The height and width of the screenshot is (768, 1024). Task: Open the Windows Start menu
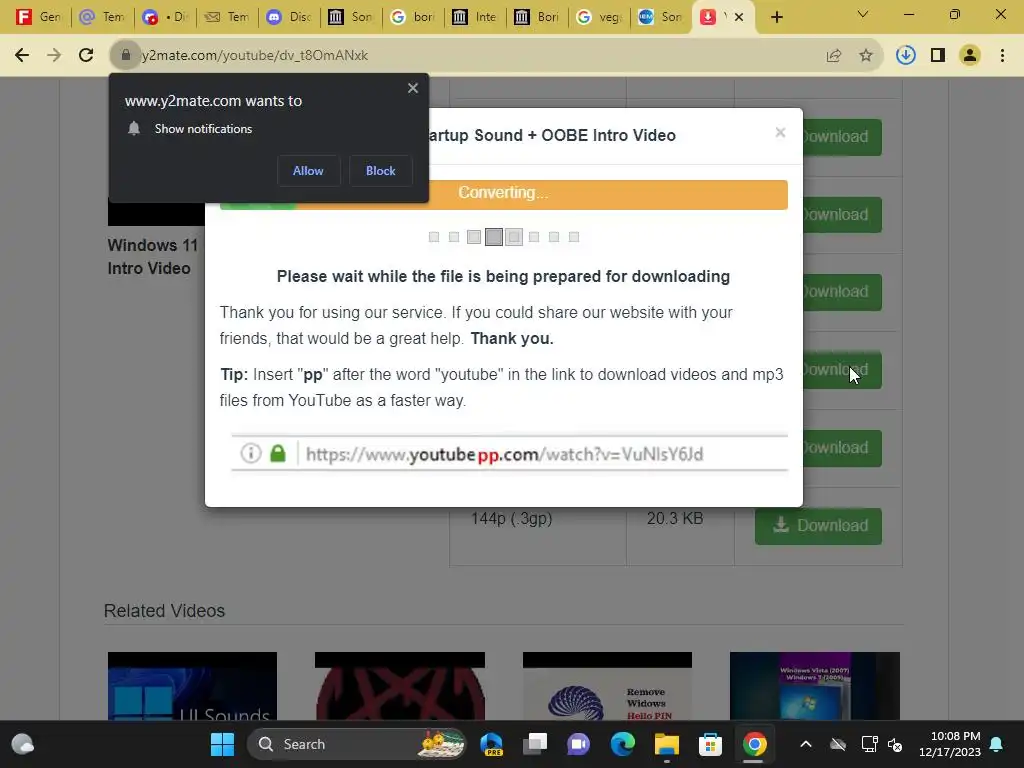[x=222, y=744]
